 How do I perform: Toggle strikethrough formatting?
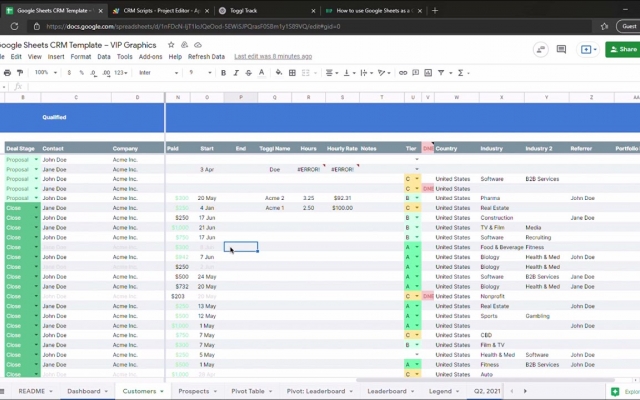tap(249, 73)
